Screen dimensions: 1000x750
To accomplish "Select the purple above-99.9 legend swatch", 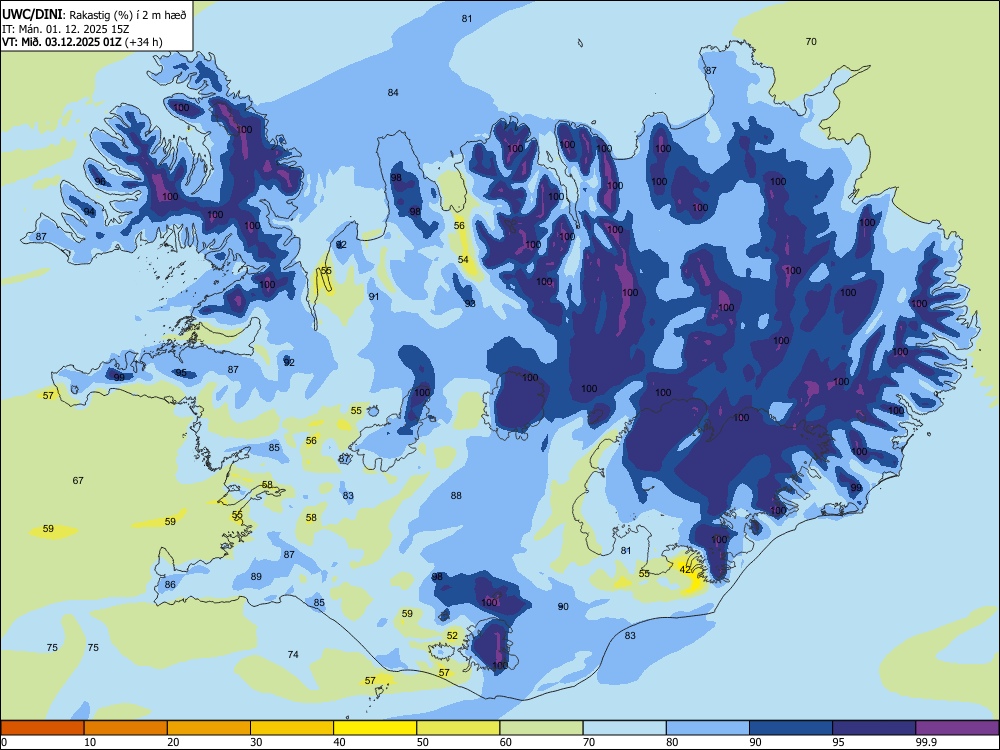I will [x=957, y=728].
